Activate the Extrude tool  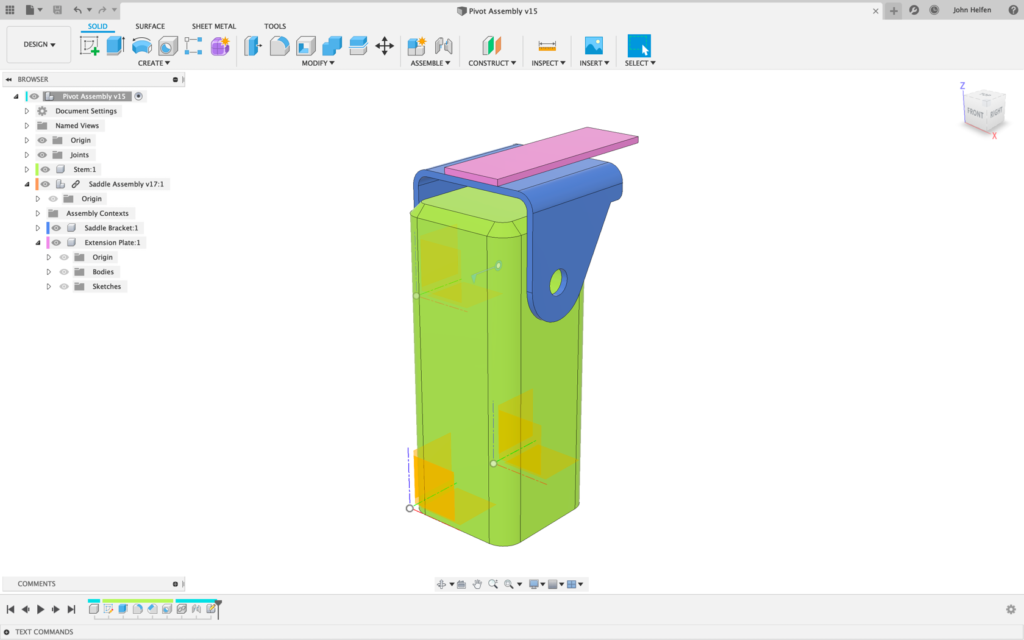point(113,45)
